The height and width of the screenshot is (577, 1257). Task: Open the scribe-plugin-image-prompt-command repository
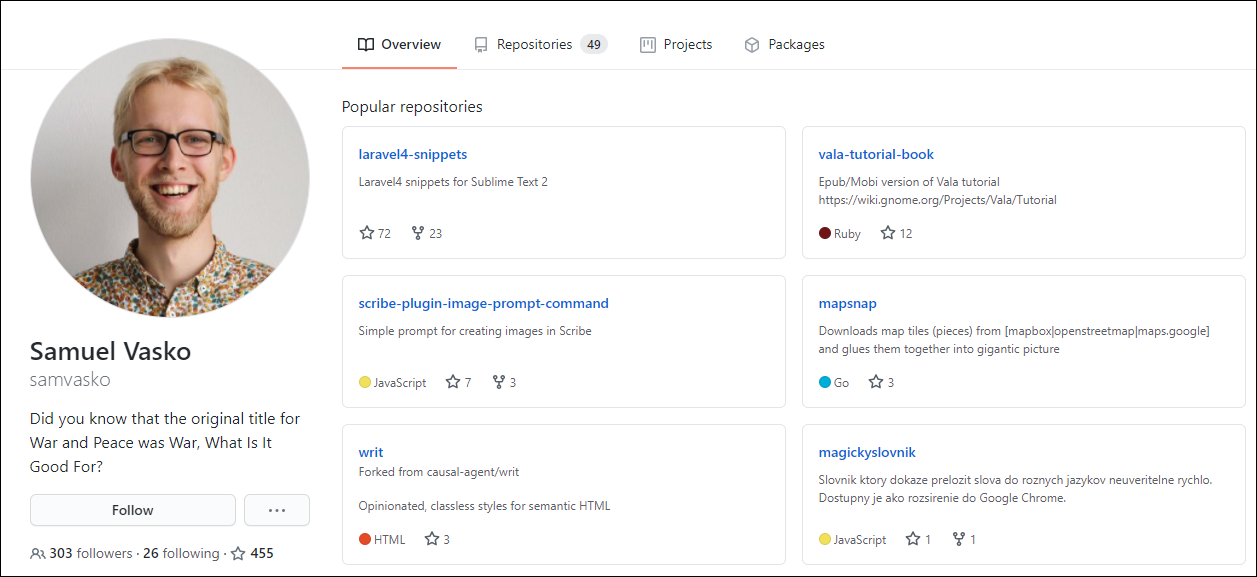tap(484, 303)
